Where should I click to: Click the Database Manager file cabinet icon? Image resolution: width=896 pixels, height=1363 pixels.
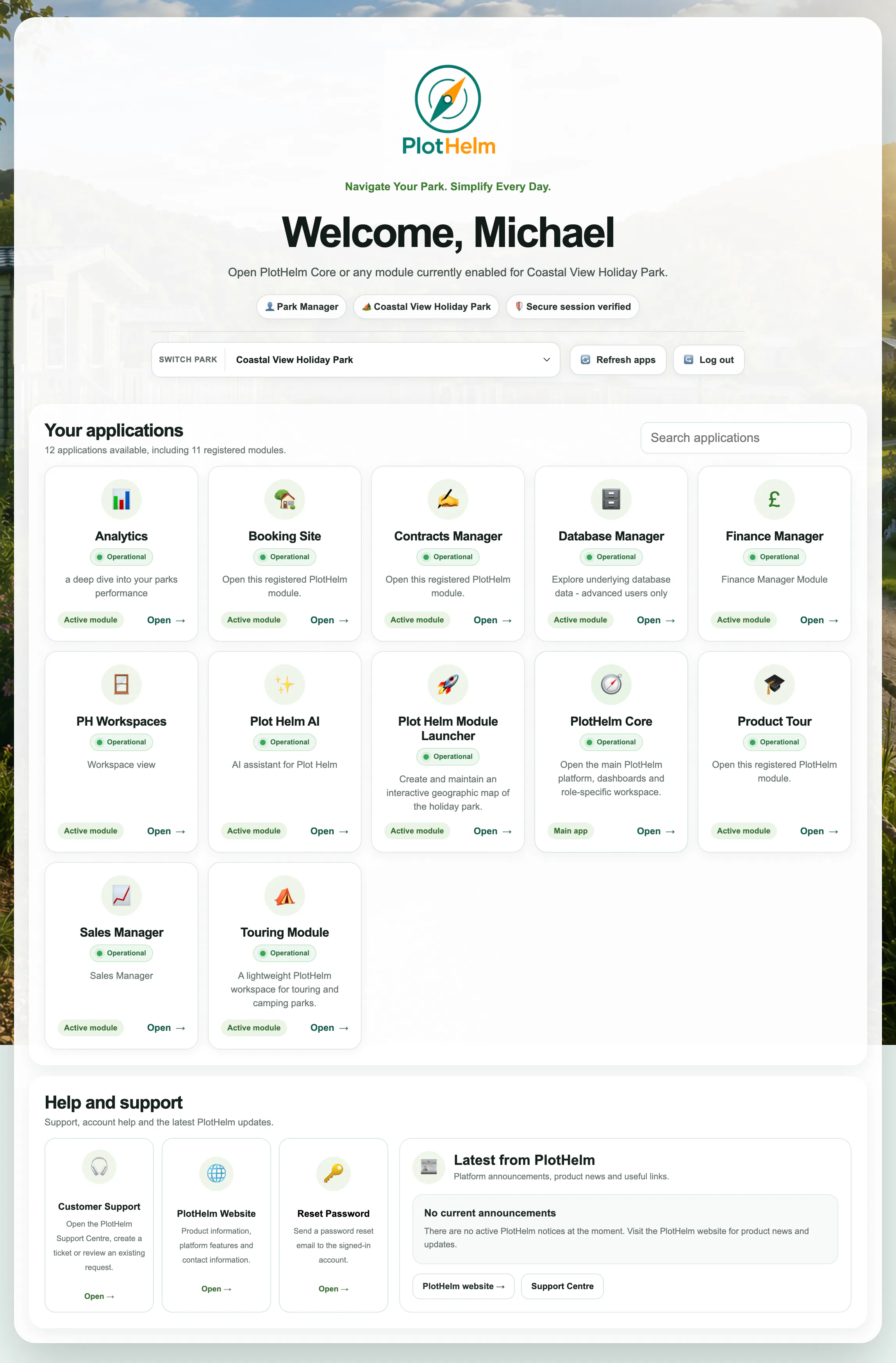[x=611, y=499]
